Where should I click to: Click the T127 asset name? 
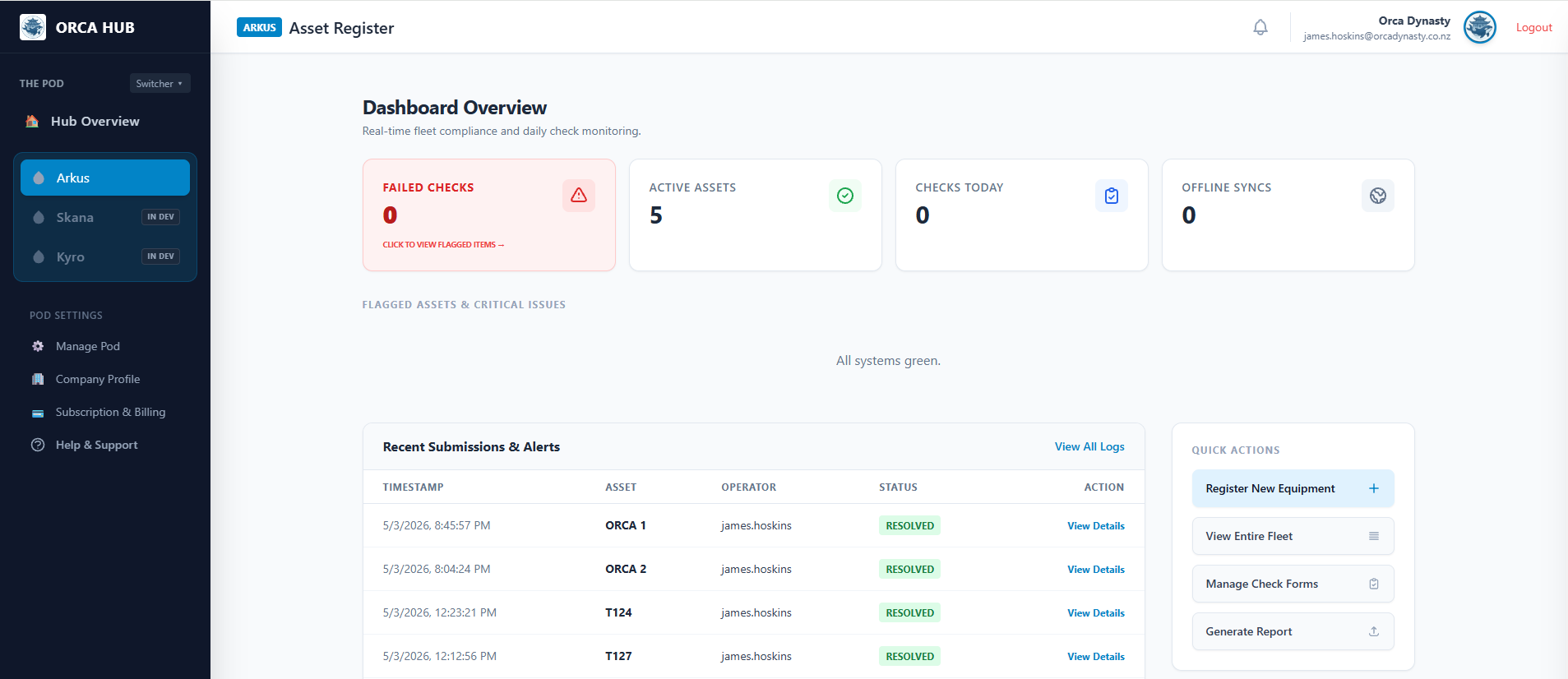click(618, 656)
